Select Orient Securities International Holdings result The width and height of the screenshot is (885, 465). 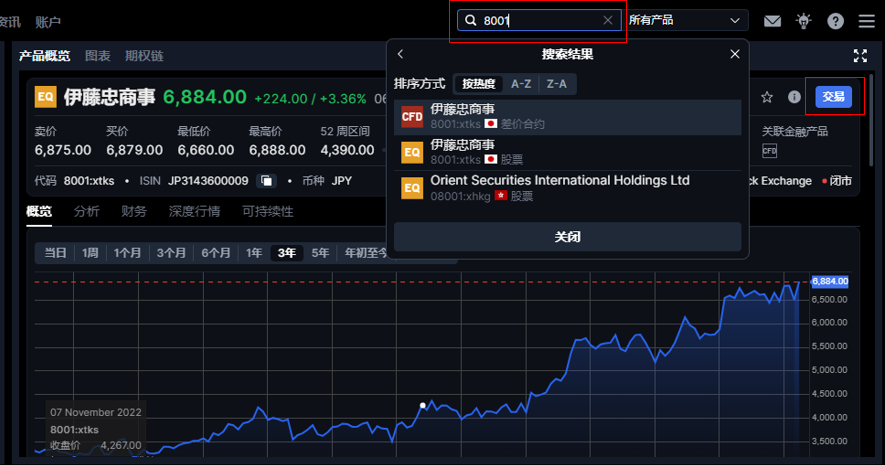567,188
